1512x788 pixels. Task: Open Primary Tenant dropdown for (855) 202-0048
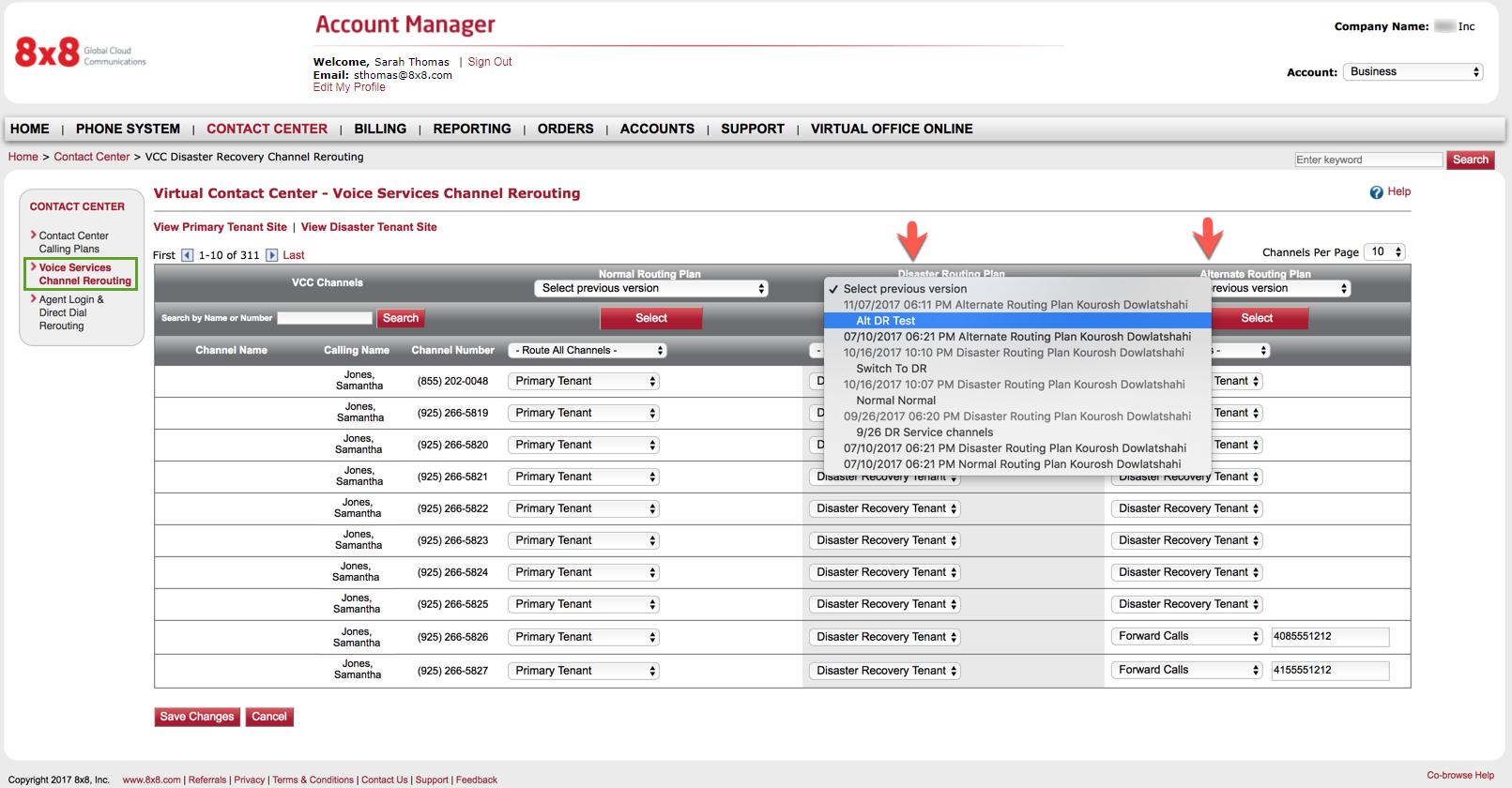coord(584,381)
